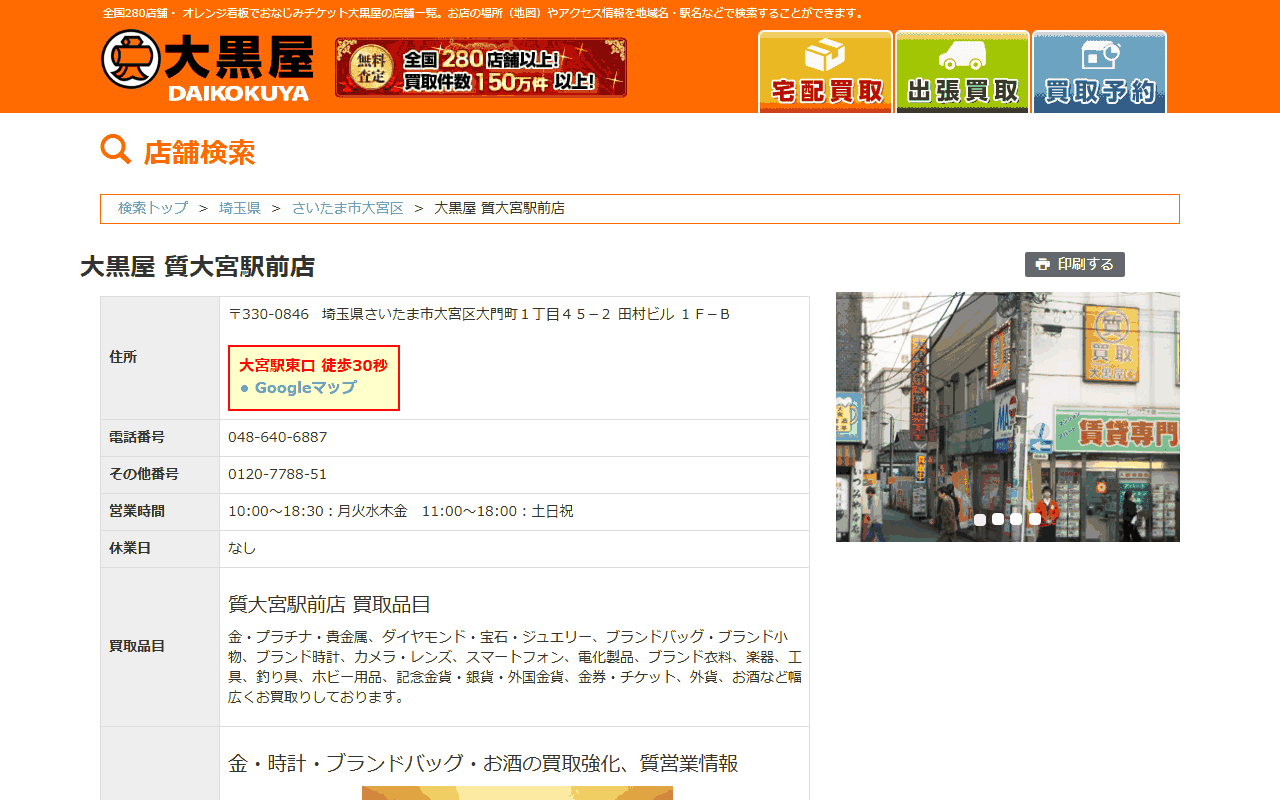Open the 埼玉県 breadcrumb link
Image resolution: width=1280 pixels, height=800 pixels.
pyautogui.click(x=240, y=208)
